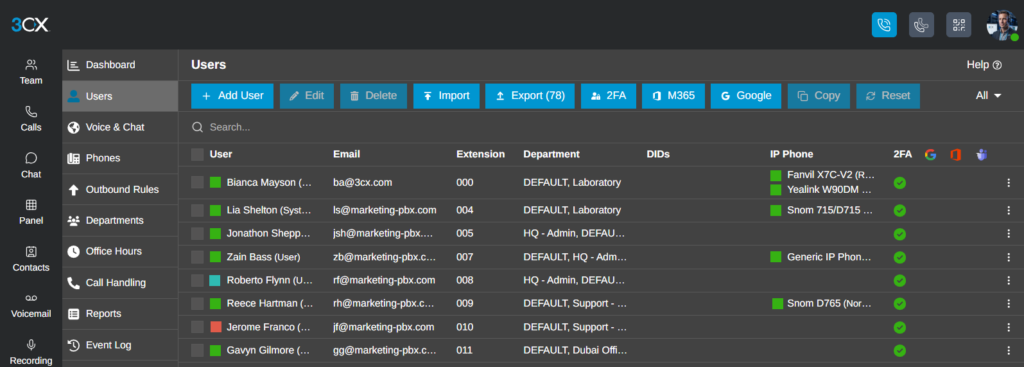Screen dimensions: 1024x367
Task: Click the 3CX logo
Action: pyautogui.click(x=30, y=25)
